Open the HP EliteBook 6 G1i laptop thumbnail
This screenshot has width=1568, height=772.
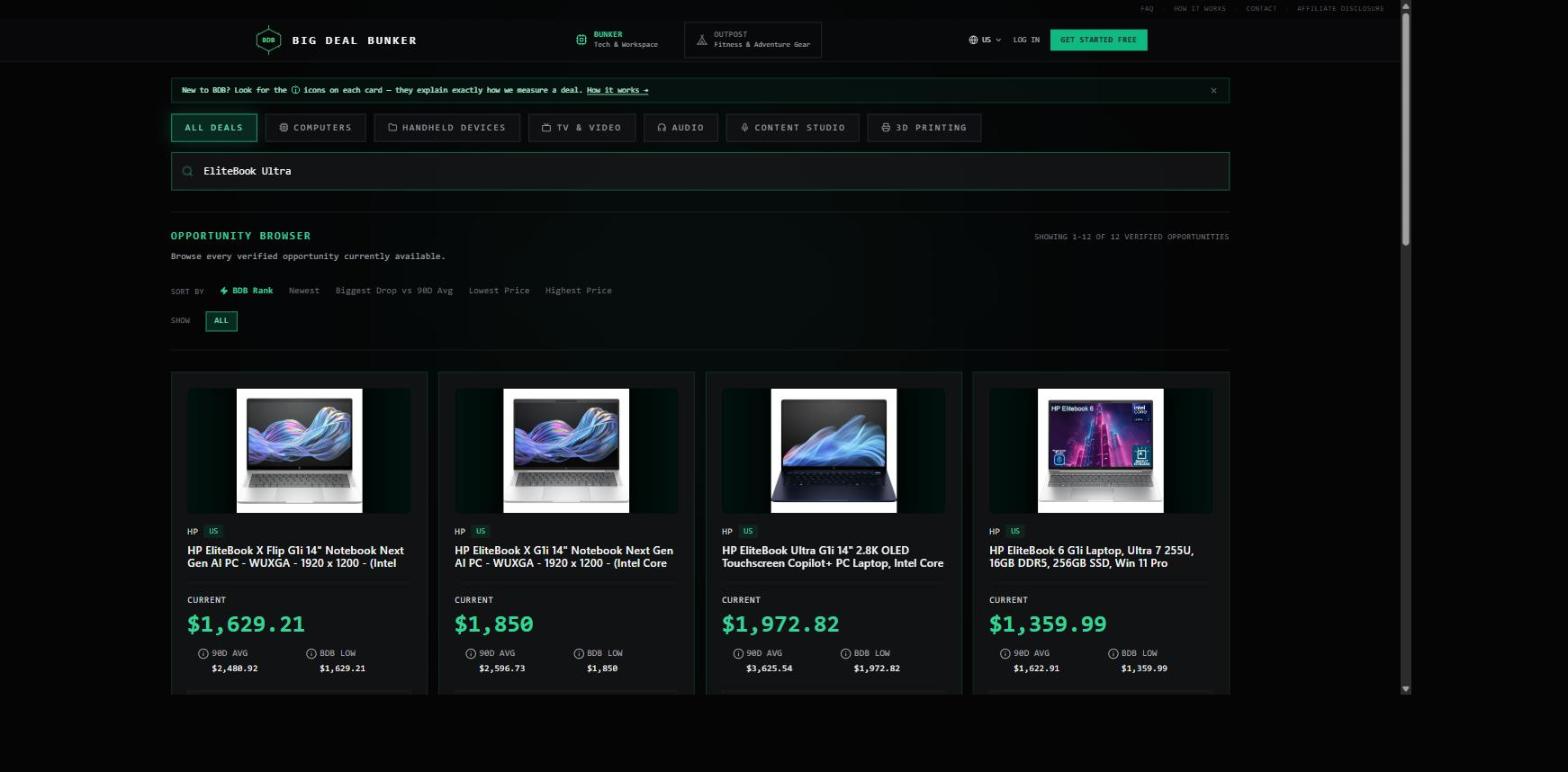[1100, 451]
